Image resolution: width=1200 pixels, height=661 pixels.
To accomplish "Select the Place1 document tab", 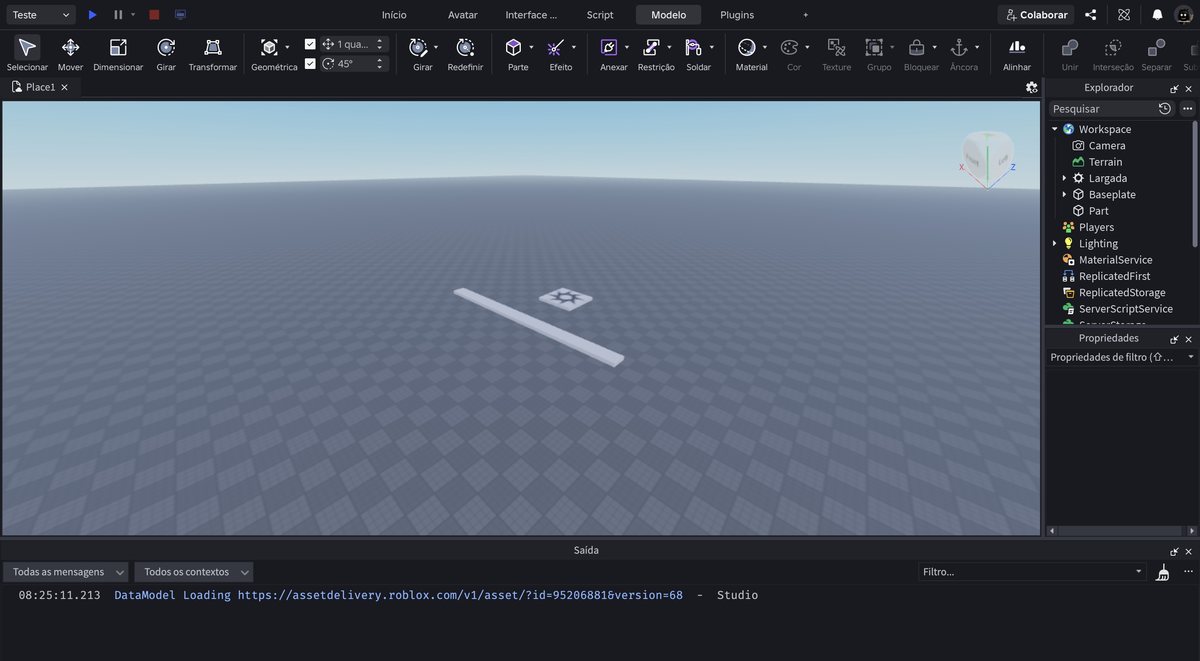I will [x=40, y=87].
